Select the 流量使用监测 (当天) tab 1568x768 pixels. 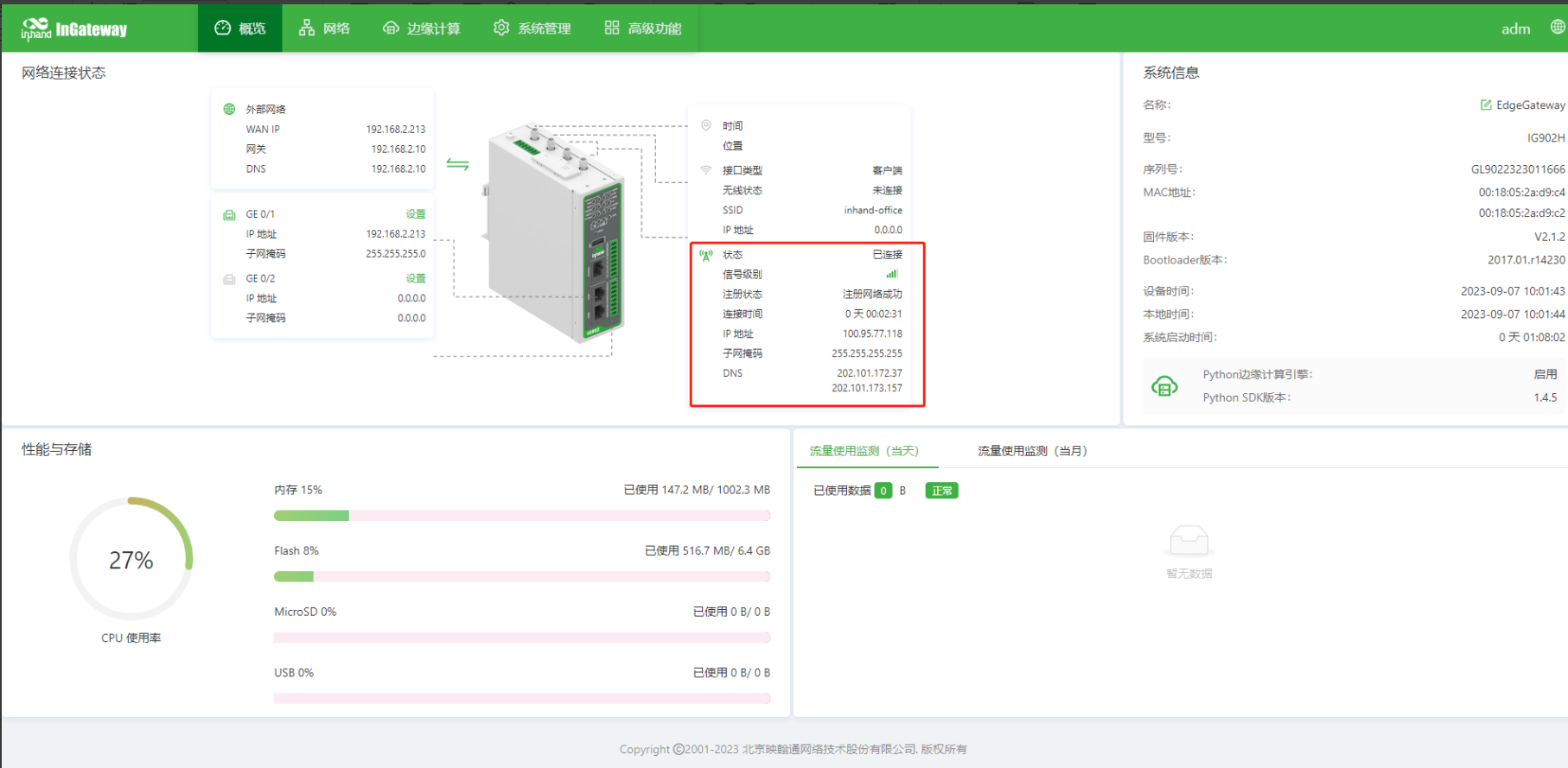tap(864, 451)
